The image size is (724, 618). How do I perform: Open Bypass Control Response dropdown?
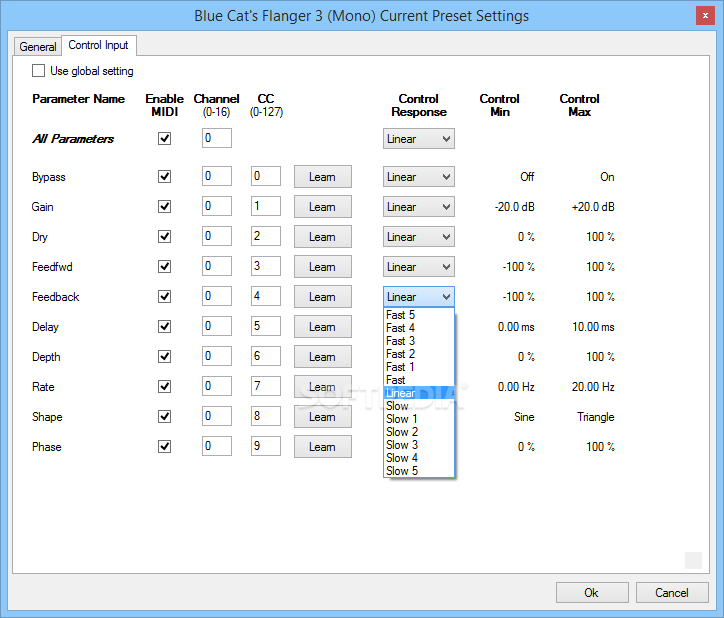point(419,176)
